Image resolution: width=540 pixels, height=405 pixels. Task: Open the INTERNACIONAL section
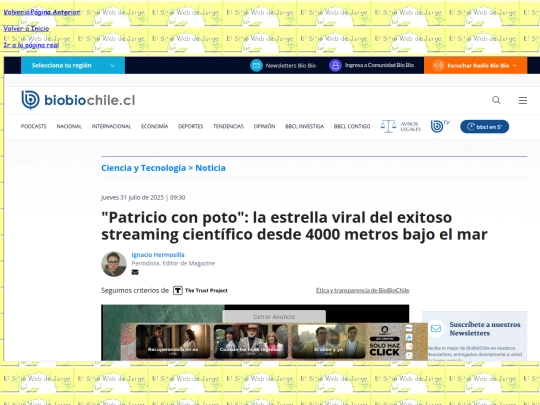pyautogui.click(x=111, y=126)
